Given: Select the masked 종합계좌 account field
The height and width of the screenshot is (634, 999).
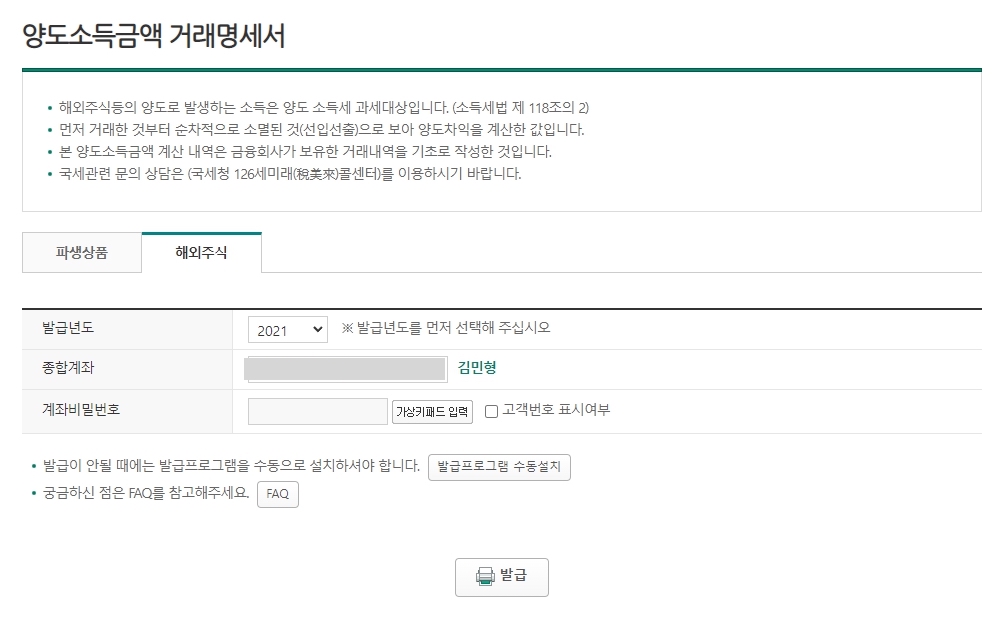Looking at the screenshot, I should click(x=345, y=370).
